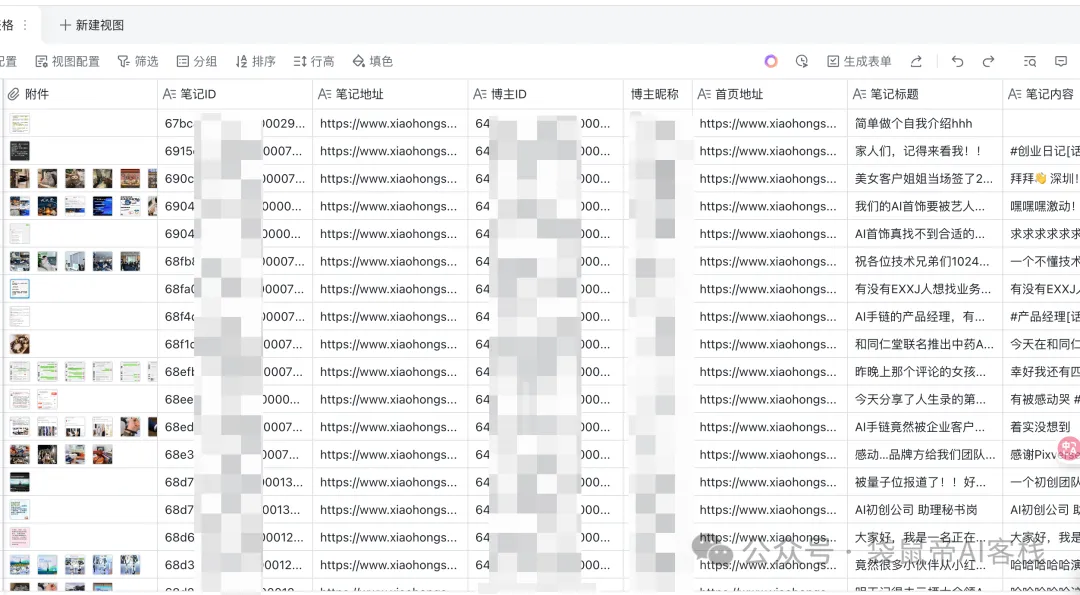
Task: Open the history clock icon in toolbar
Action: [x=801, y=61]
